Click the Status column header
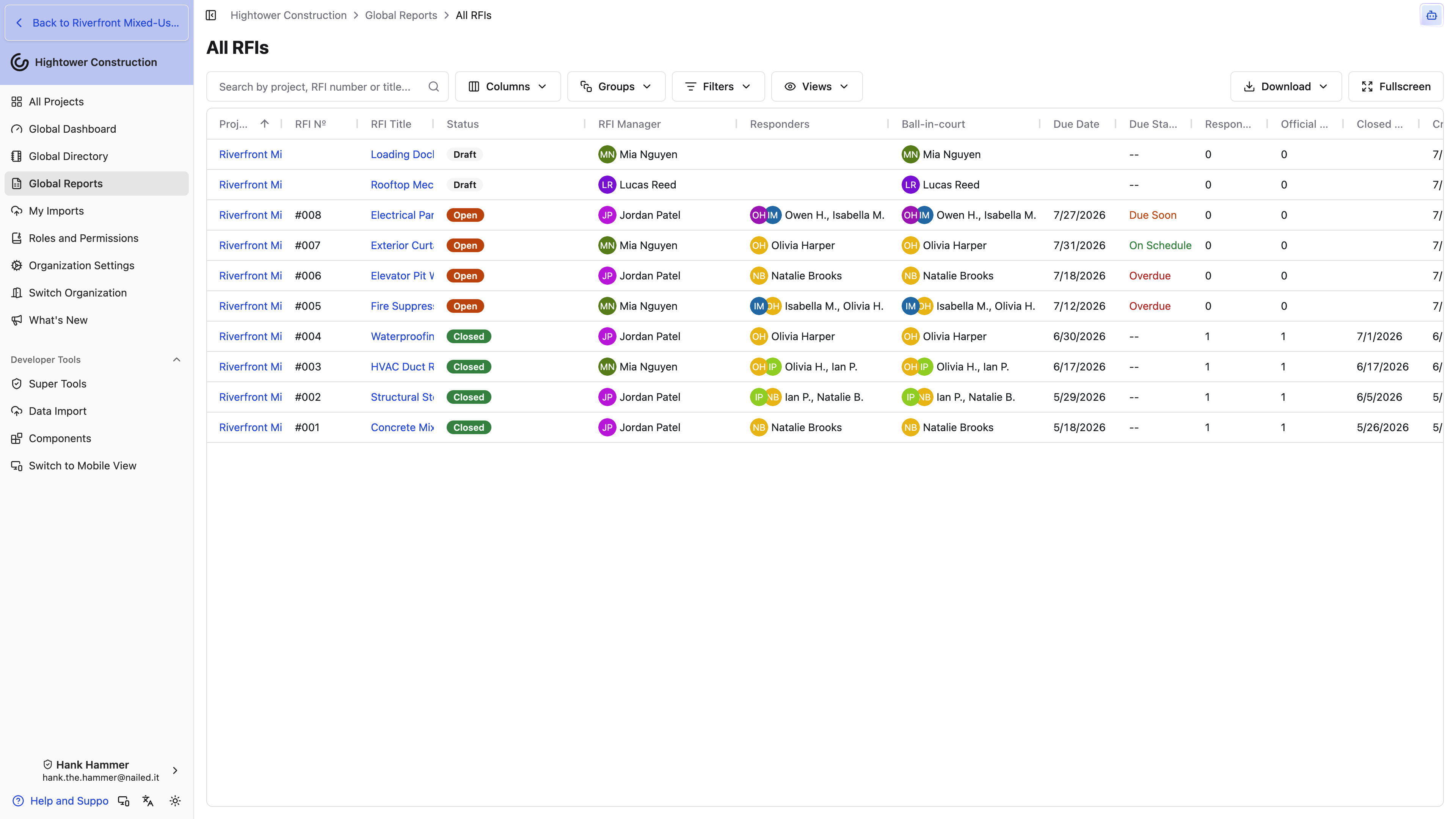 tap(462, 124)
